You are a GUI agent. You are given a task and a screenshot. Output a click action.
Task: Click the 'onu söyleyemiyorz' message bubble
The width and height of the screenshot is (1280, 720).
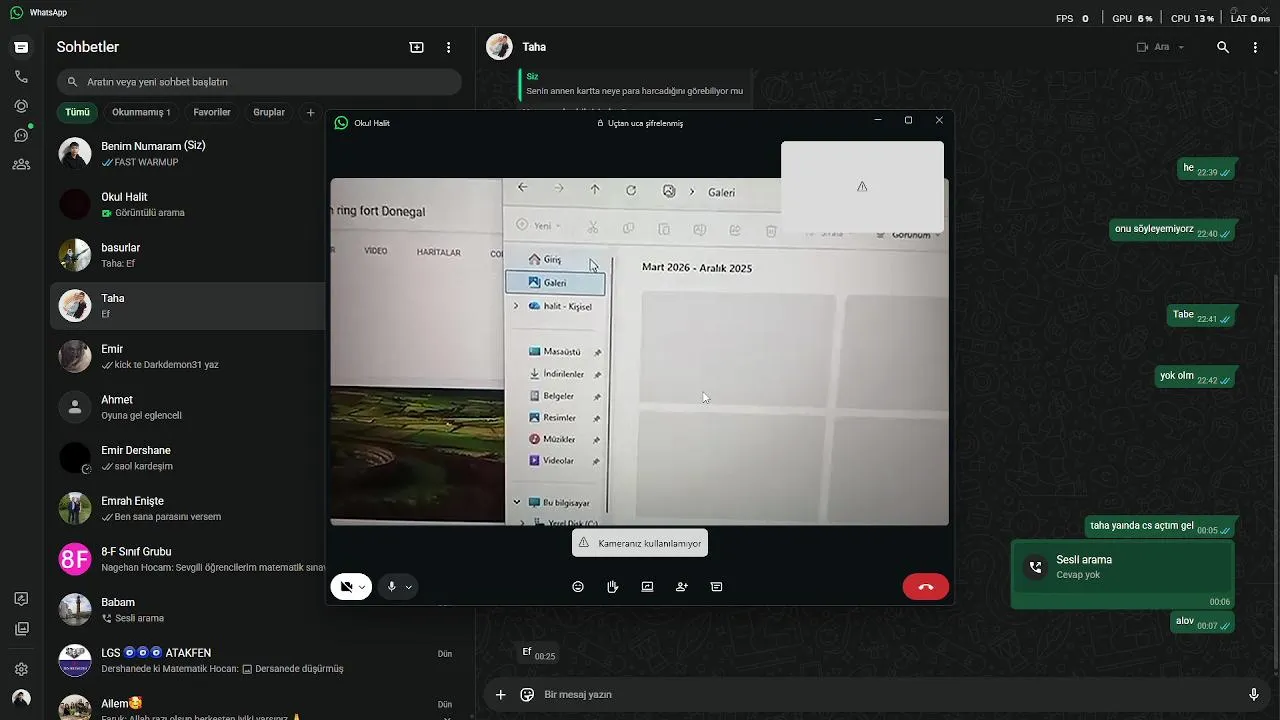point(1173,231)
